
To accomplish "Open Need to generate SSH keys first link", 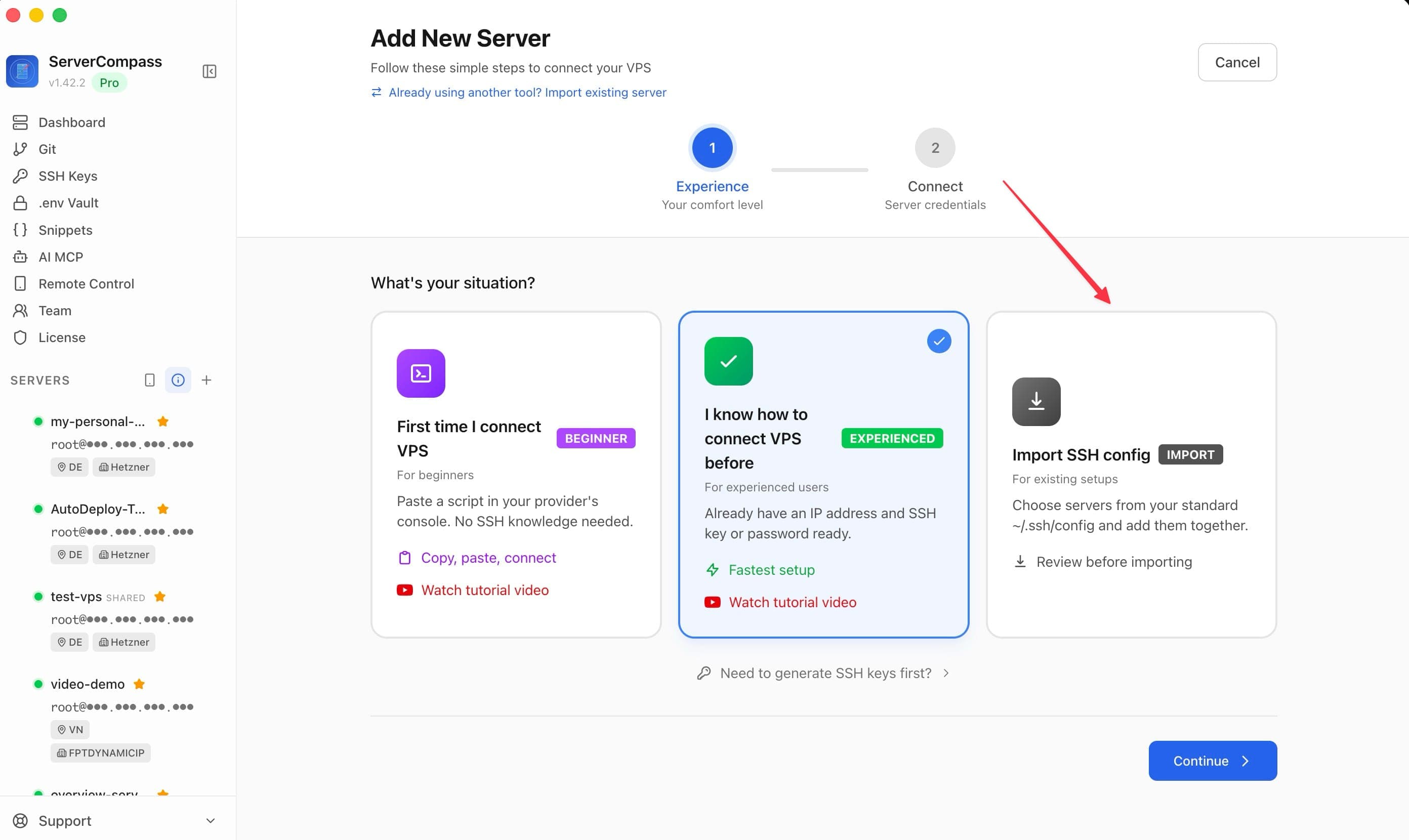I will (823, 674).
